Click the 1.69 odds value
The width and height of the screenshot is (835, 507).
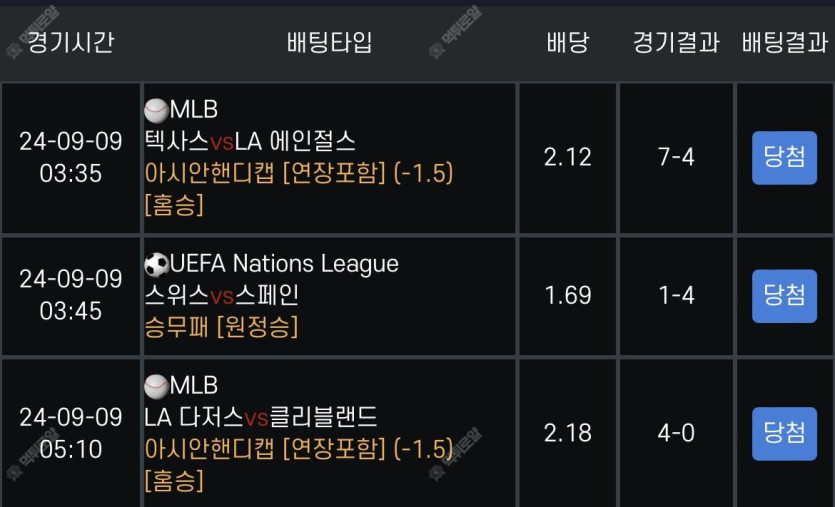[568, 296]
